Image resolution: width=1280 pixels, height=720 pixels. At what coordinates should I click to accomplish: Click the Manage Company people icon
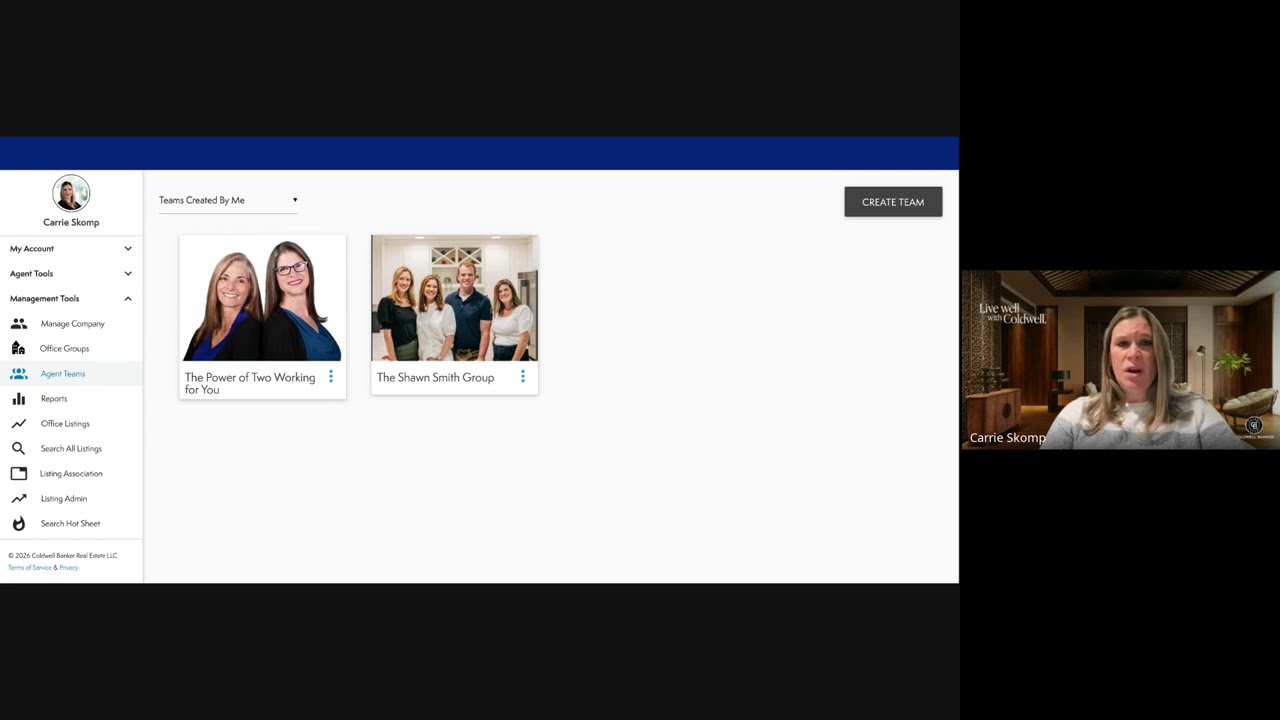[19, 324]
